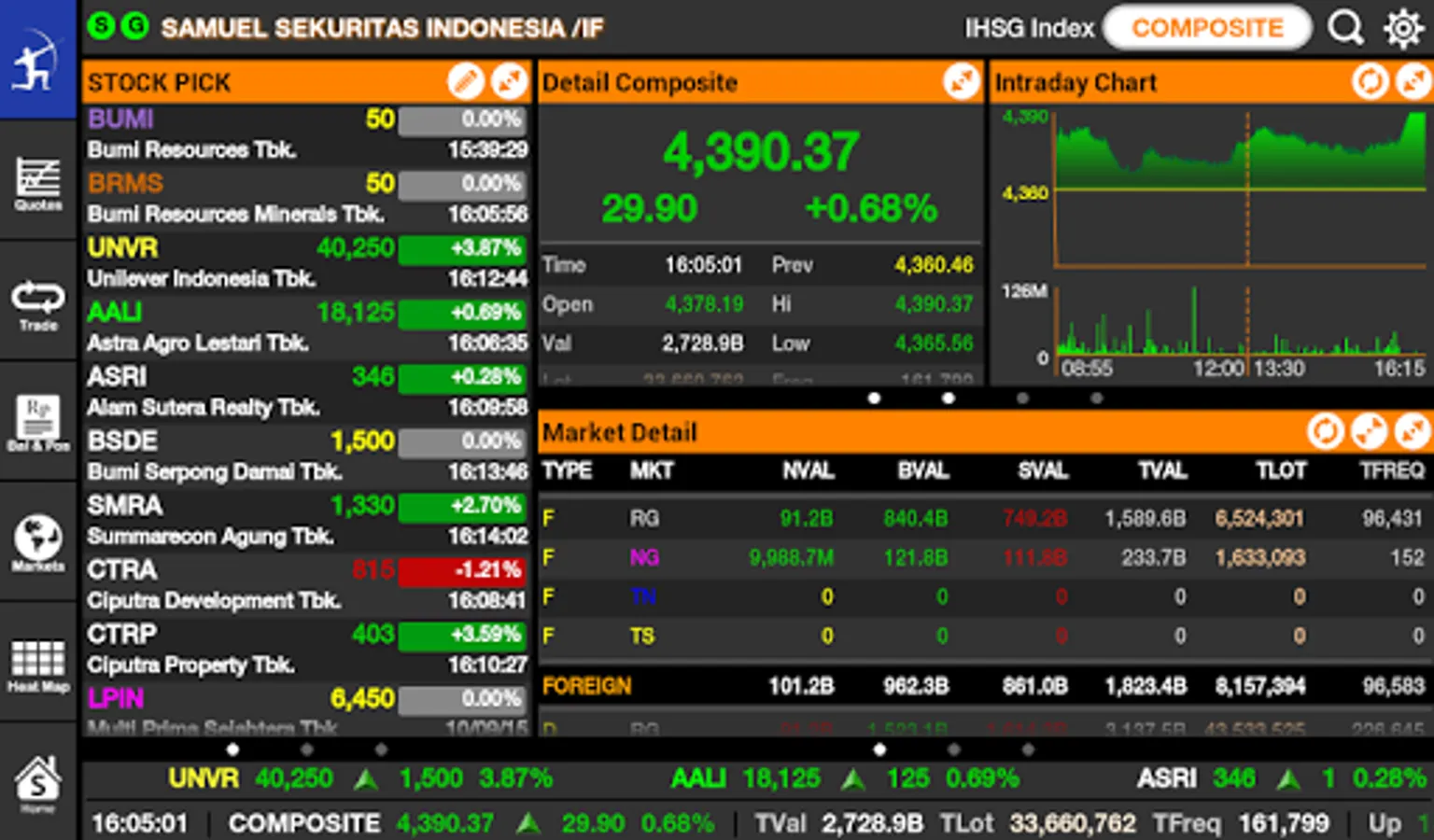
Task: Click UNVR +3.87% change badge
Action: click(x=462, y=248)
